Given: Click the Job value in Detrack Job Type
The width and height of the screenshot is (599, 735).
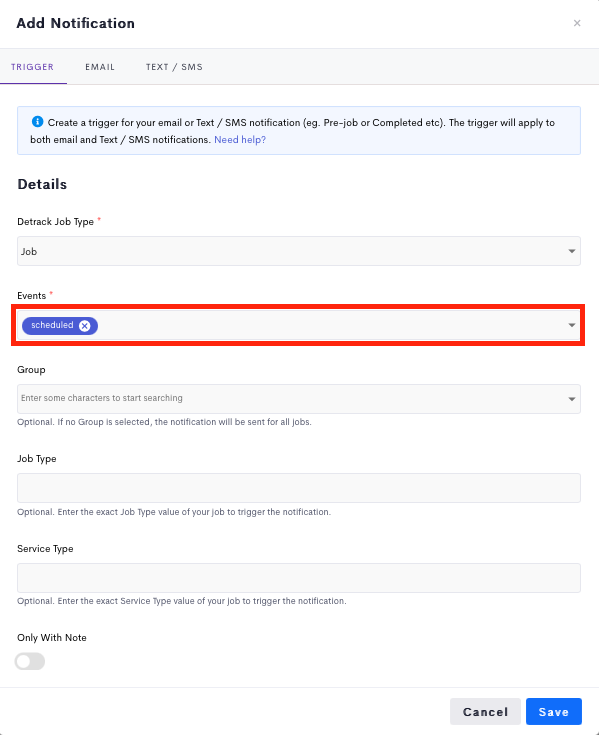Looking at the screenshot, I should click(29, 252).
